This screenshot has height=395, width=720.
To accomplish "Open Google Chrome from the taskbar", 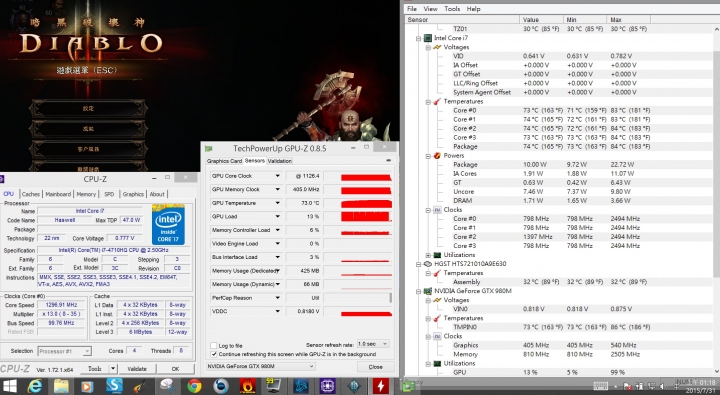I will point(194,386).
